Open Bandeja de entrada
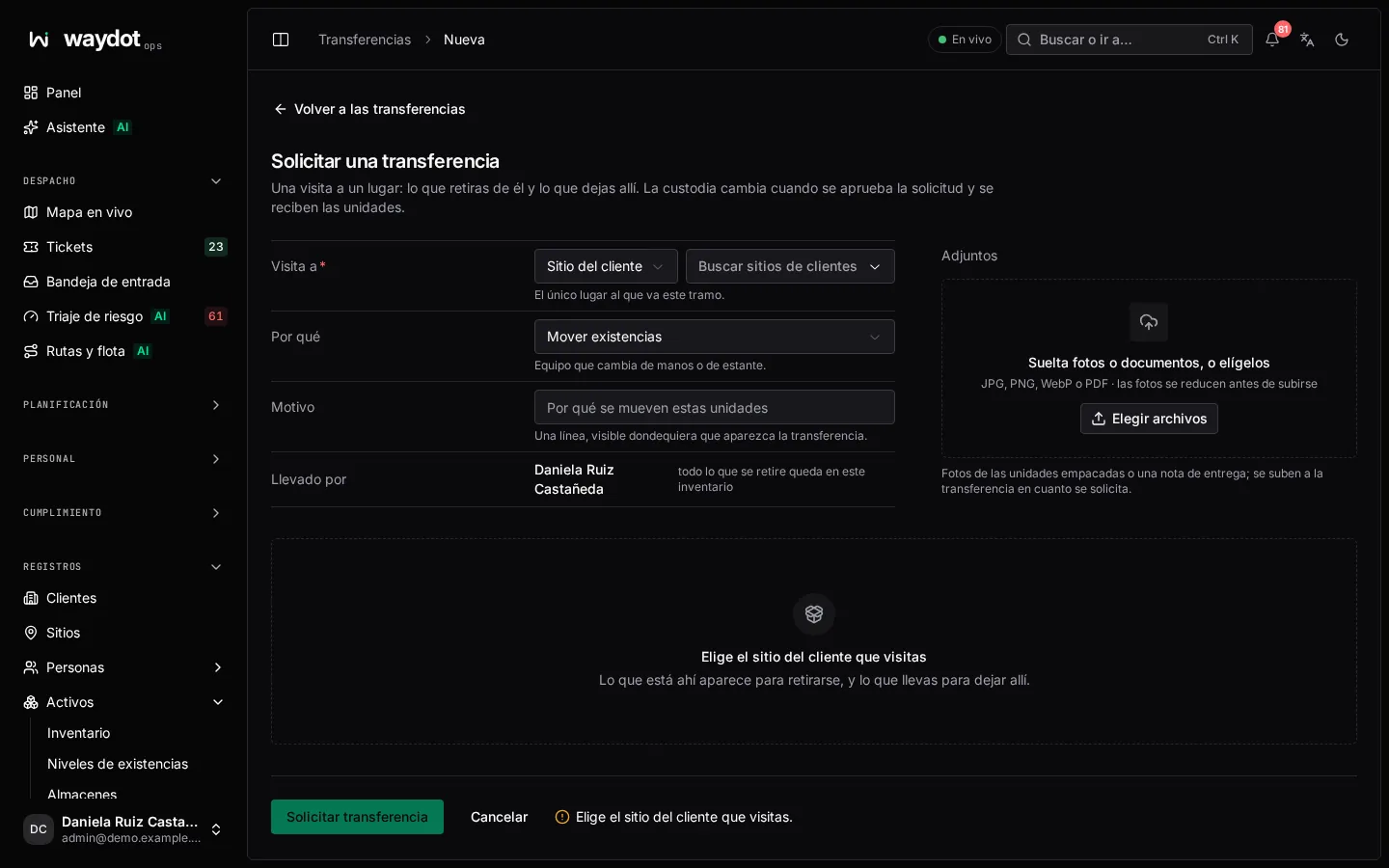1389x868 pixels. [123, 282]
